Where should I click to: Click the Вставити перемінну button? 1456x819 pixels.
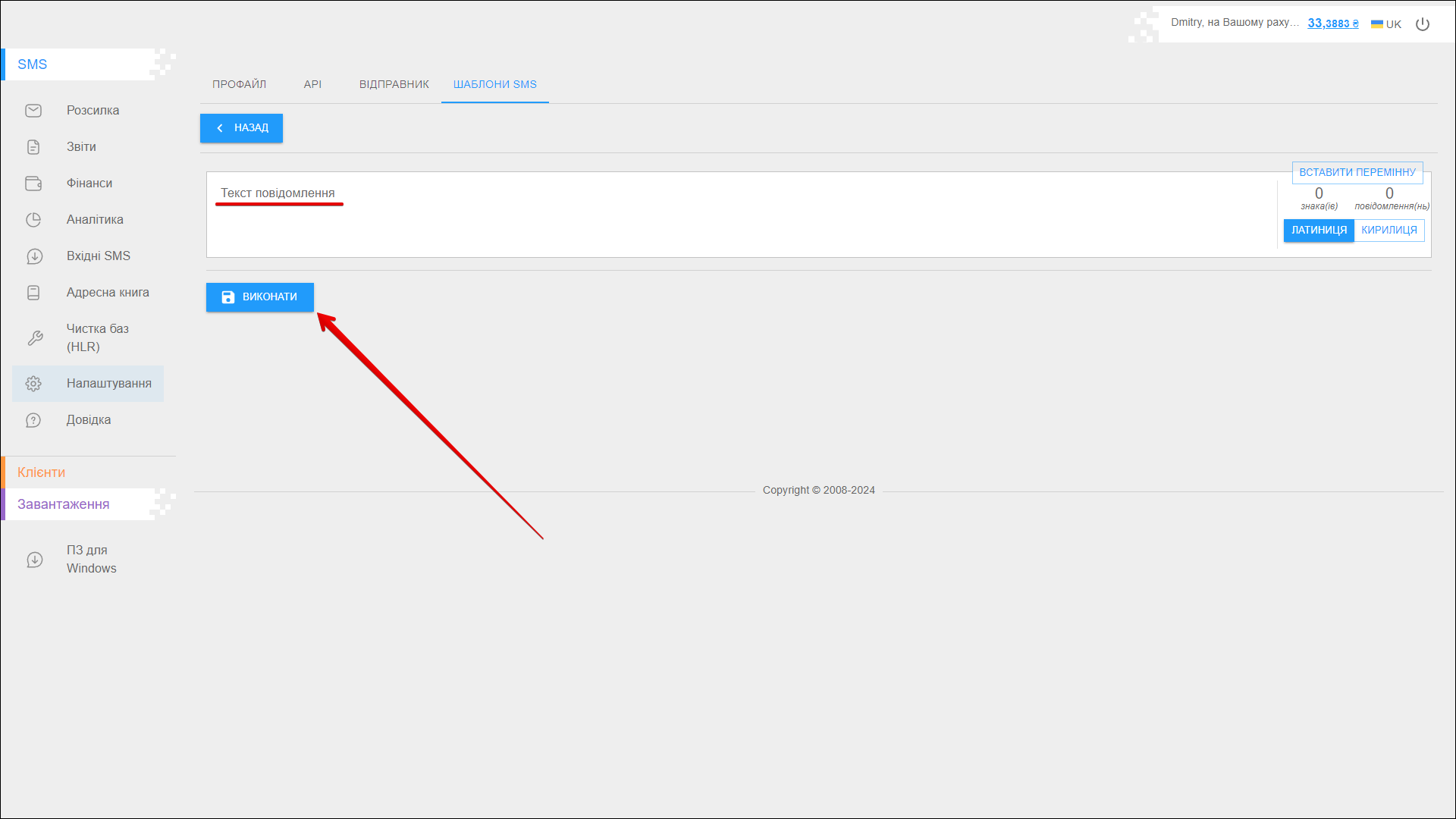point(1357,172)
